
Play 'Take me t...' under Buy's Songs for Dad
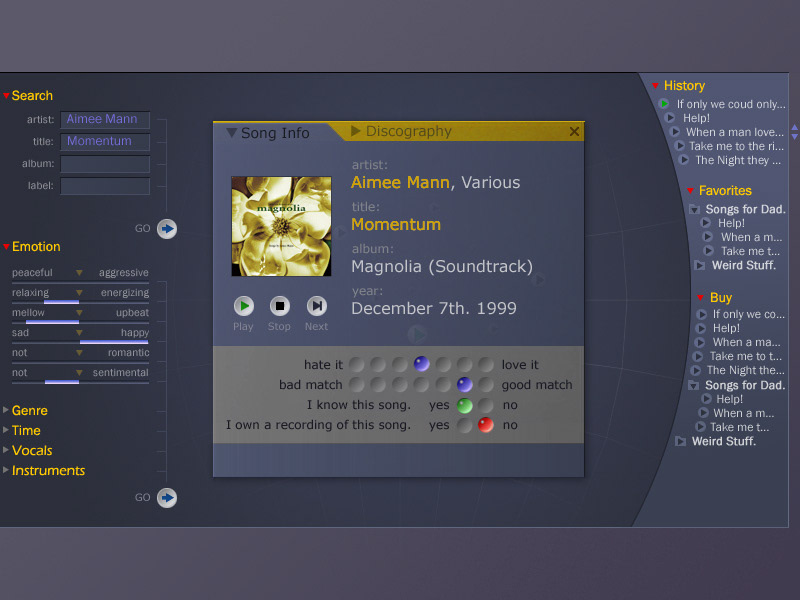tap(701, 427)
